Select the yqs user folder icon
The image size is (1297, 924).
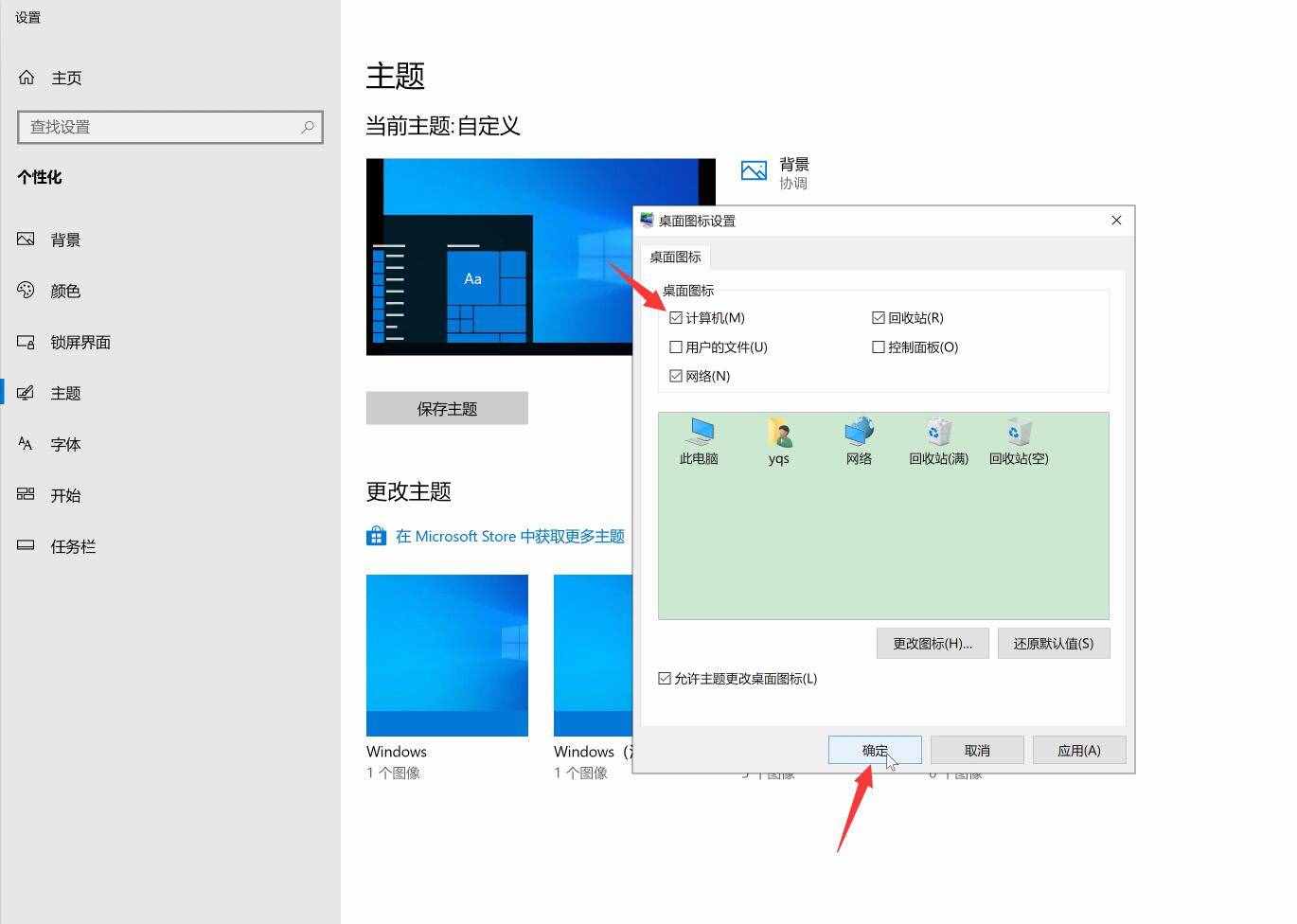click(x=778, y=434)
